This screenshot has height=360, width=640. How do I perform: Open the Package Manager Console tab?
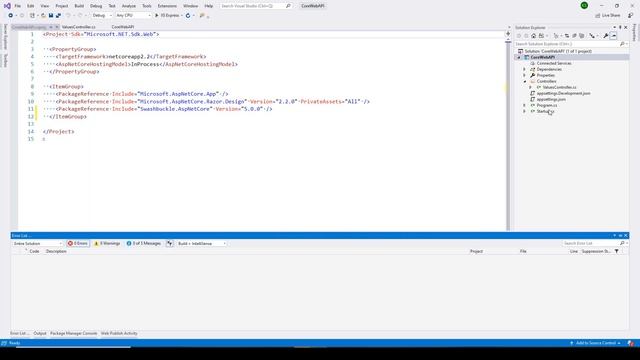point(73,333)
